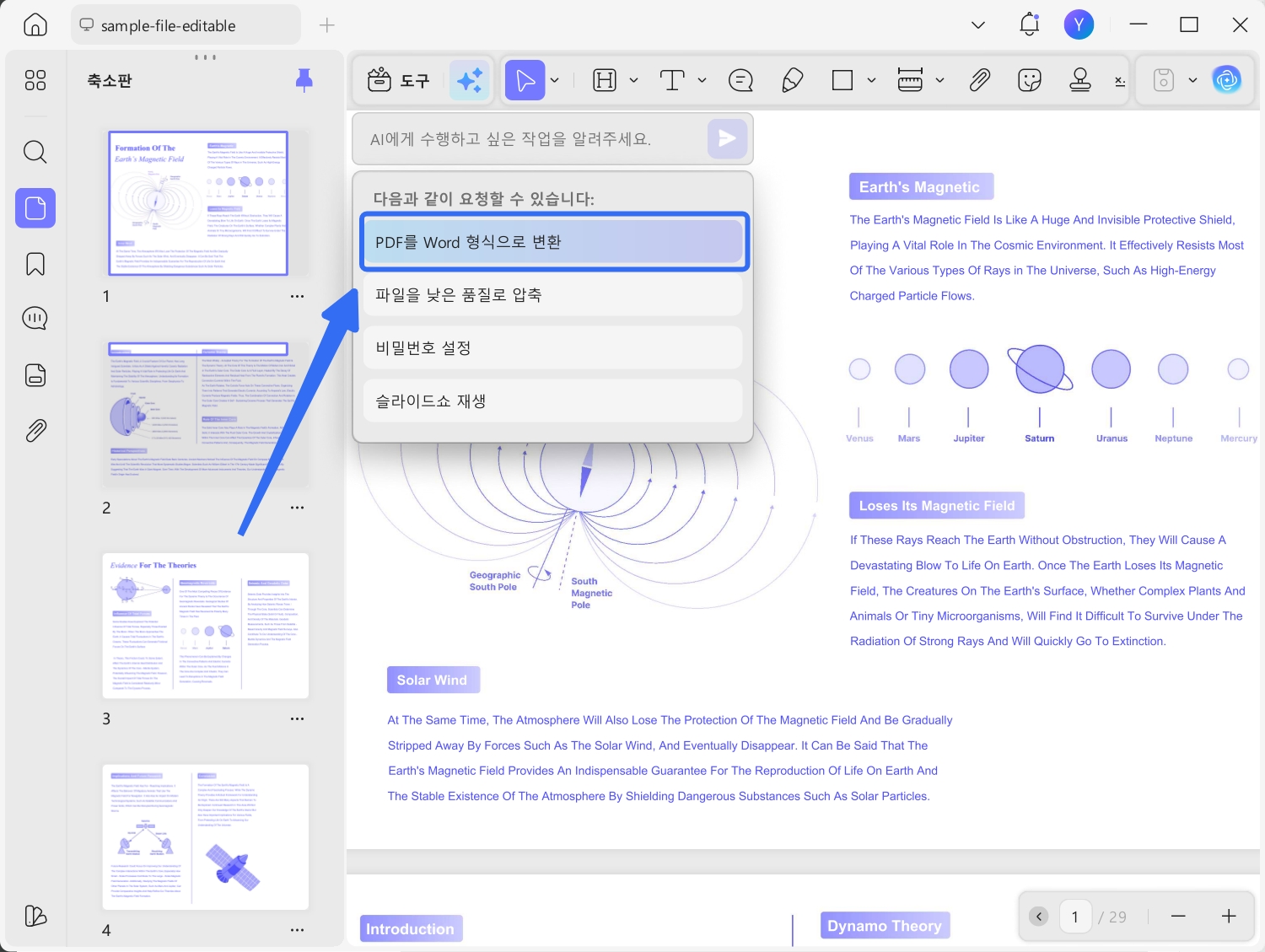Open the save options dropdown arrow
The width and height of the screenshot is (1265, 952).
[1192, 80]
